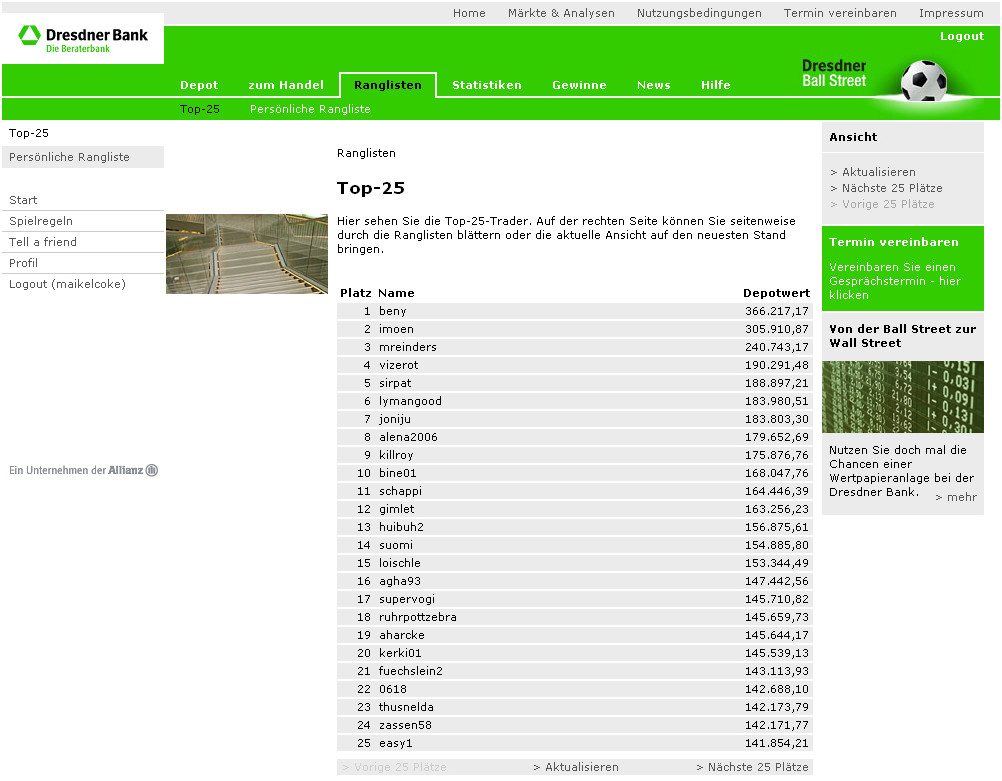Image resolution: width=1002 pixels, height=781 pixels.
Task: Click Nächste 25 Plätze in the Ansicht panel
Action: tap(891, 188)
